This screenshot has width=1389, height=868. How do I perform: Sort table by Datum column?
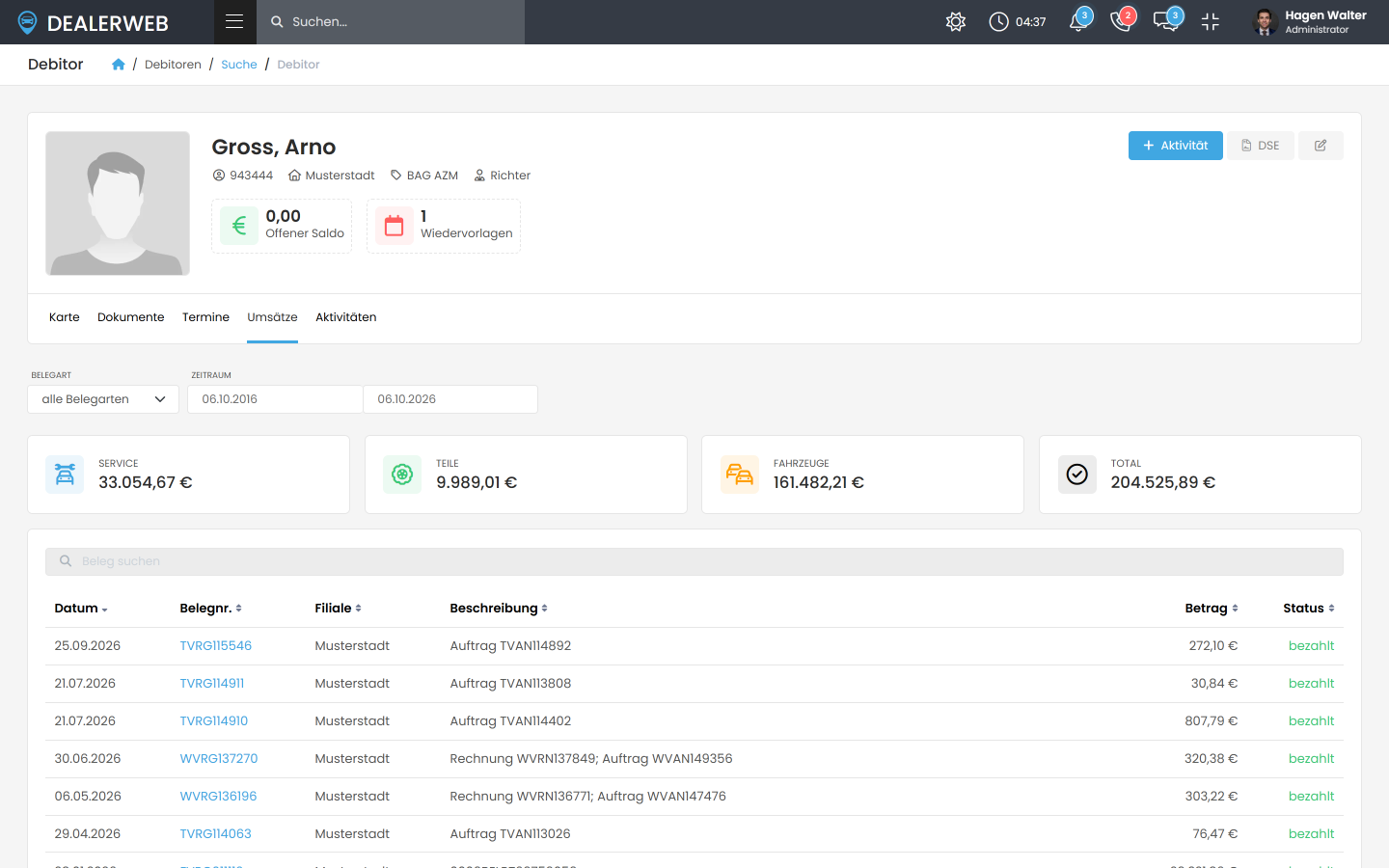81,609
